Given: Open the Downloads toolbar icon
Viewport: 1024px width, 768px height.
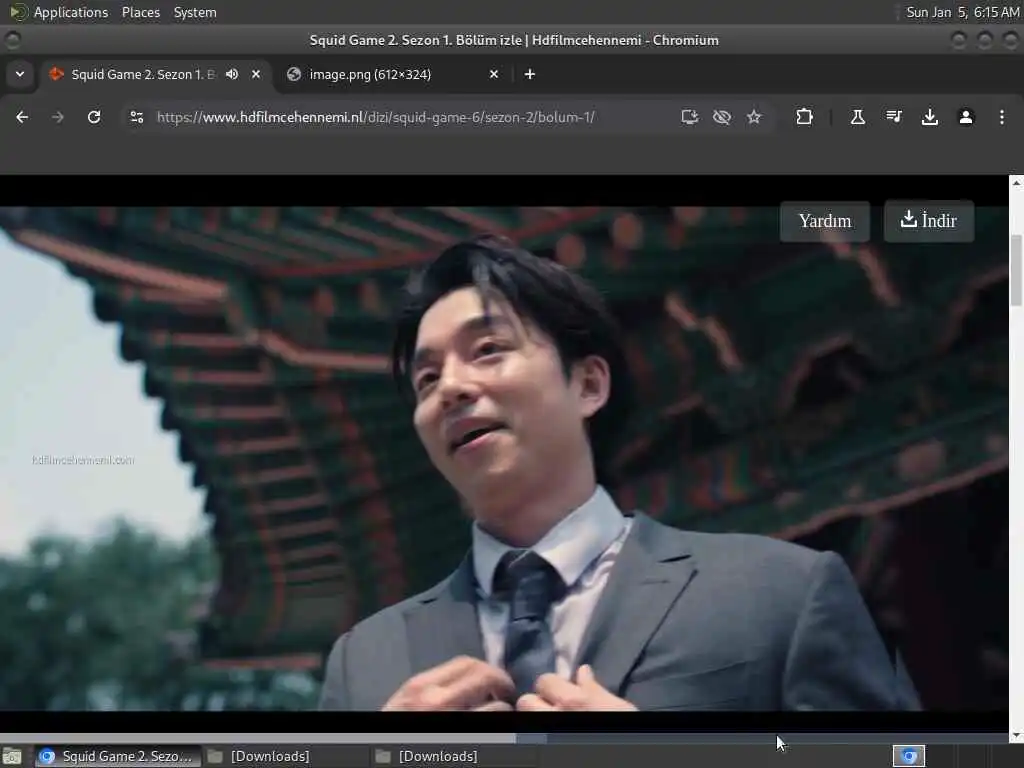Looking at the screenshot, I should pos(930,117).
